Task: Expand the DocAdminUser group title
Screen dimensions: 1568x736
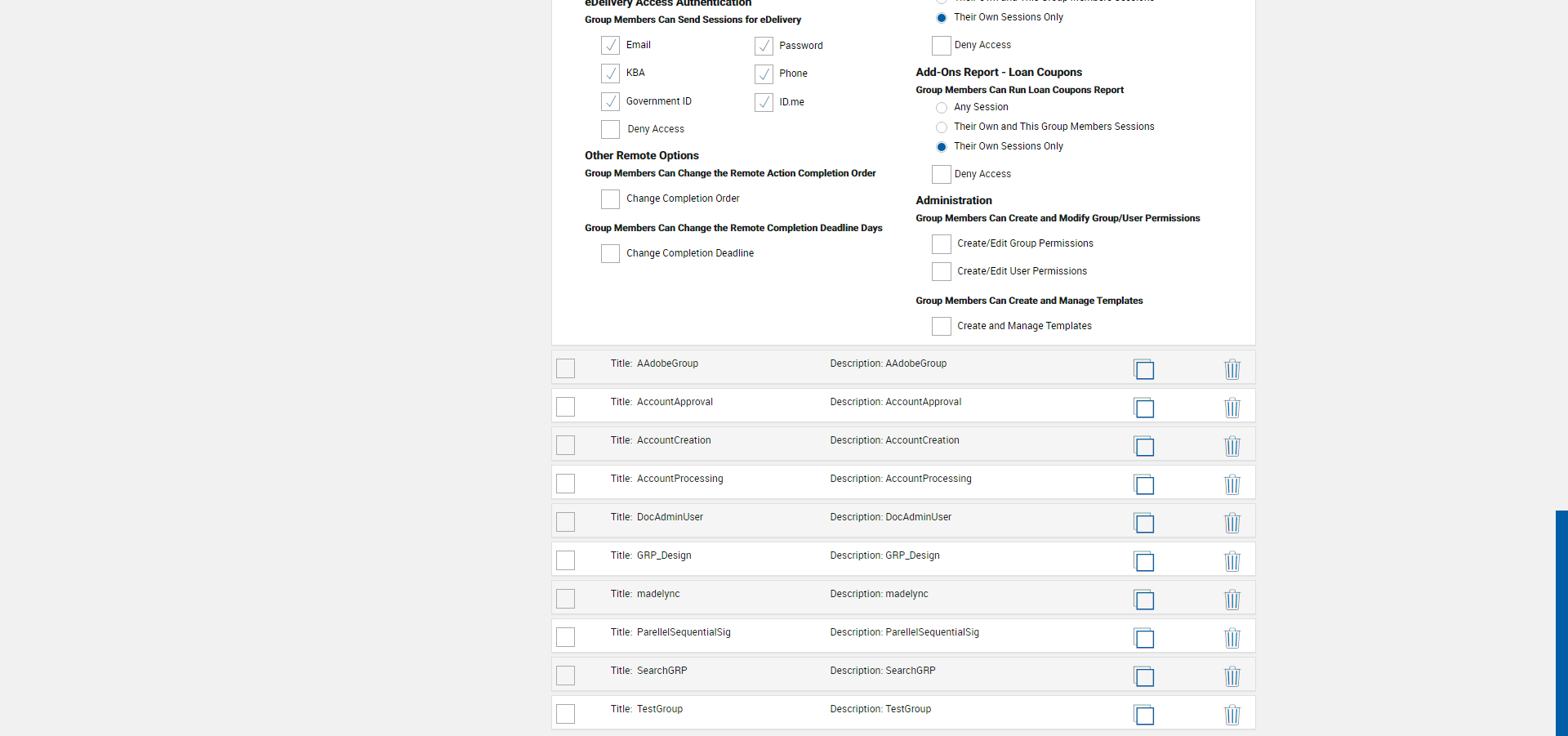Action: 670,517
